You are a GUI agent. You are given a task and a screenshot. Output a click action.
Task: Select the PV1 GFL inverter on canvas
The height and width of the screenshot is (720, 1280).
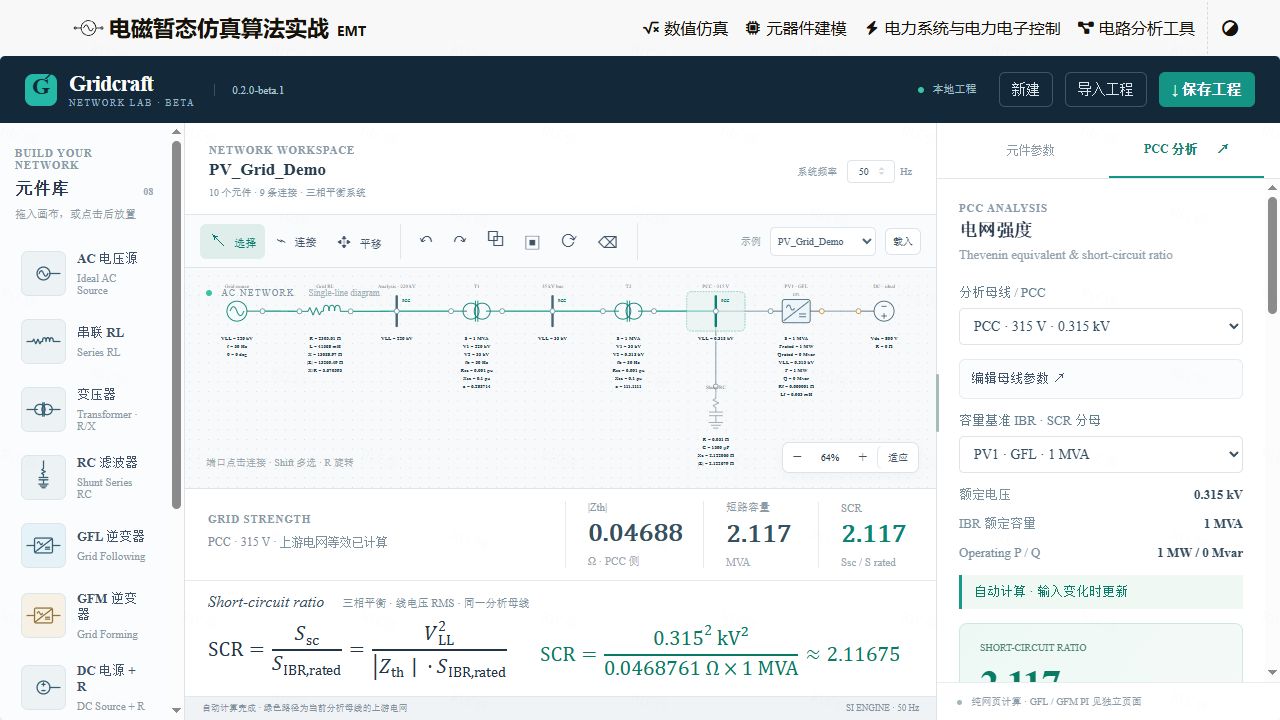click(x=796, y=312)
